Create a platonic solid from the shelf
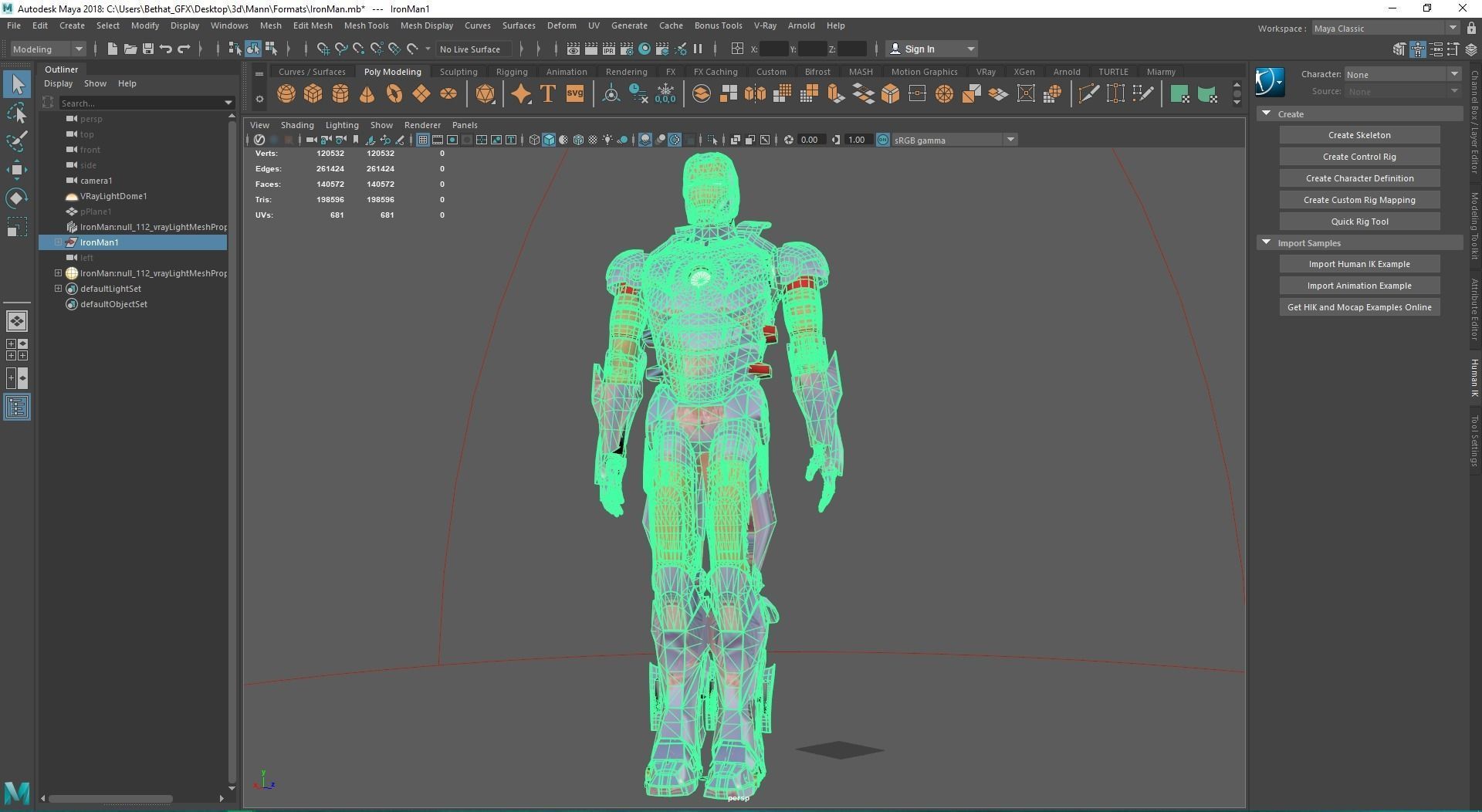The image size is (1482, 812). pos(486,94)
